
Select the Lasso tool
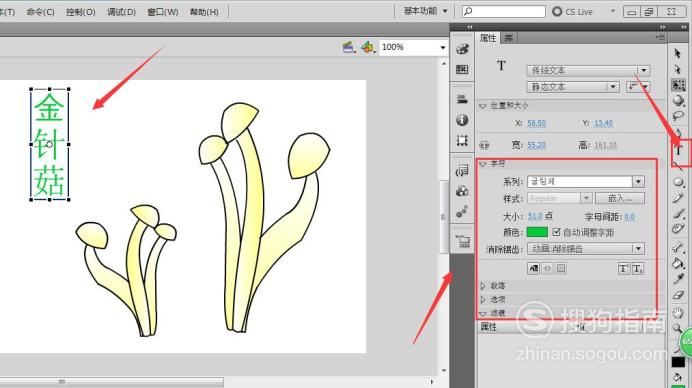click(678, 116)
